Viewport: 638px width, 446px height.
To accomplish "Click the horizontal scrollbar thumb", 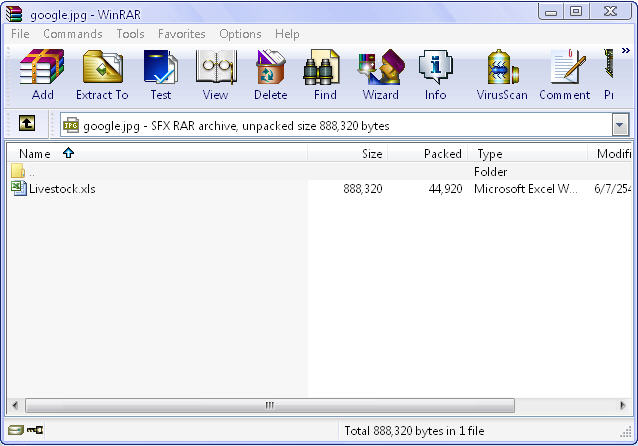I will click(270, 405).
